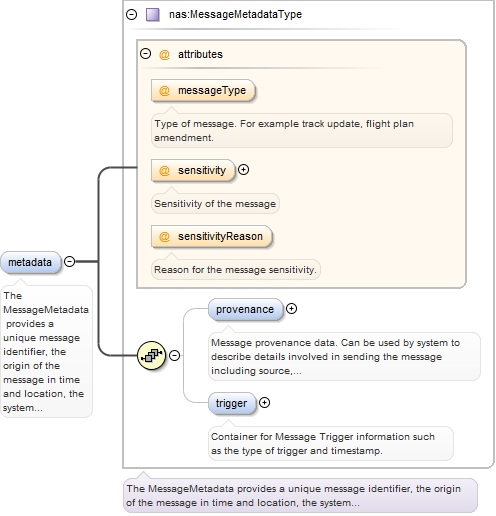The image size is (496, 516).
Task: Select the trigger element node
Action: click(232, 403)
